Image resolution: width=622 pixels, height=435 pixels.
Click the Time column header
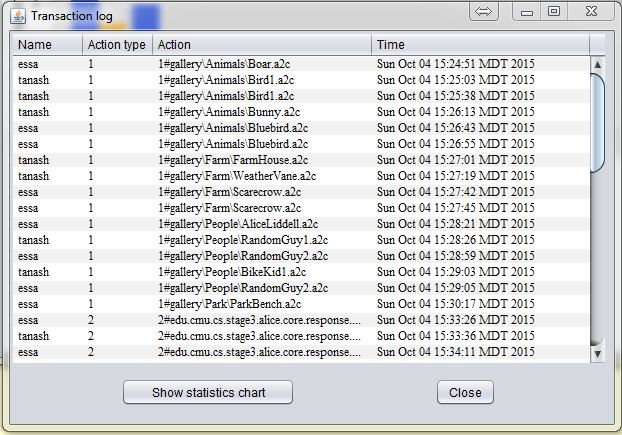click(x=480, y=45)
